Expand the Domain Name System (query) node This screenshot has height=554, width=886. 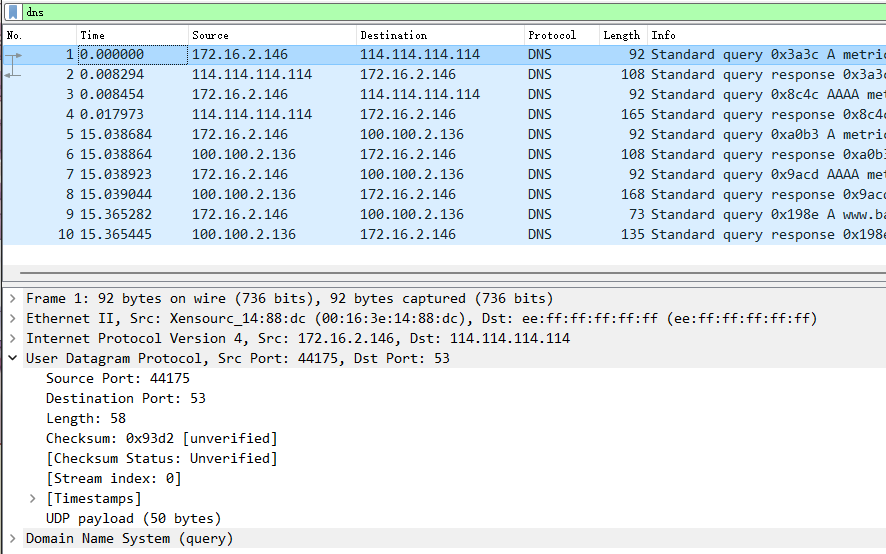12,539
